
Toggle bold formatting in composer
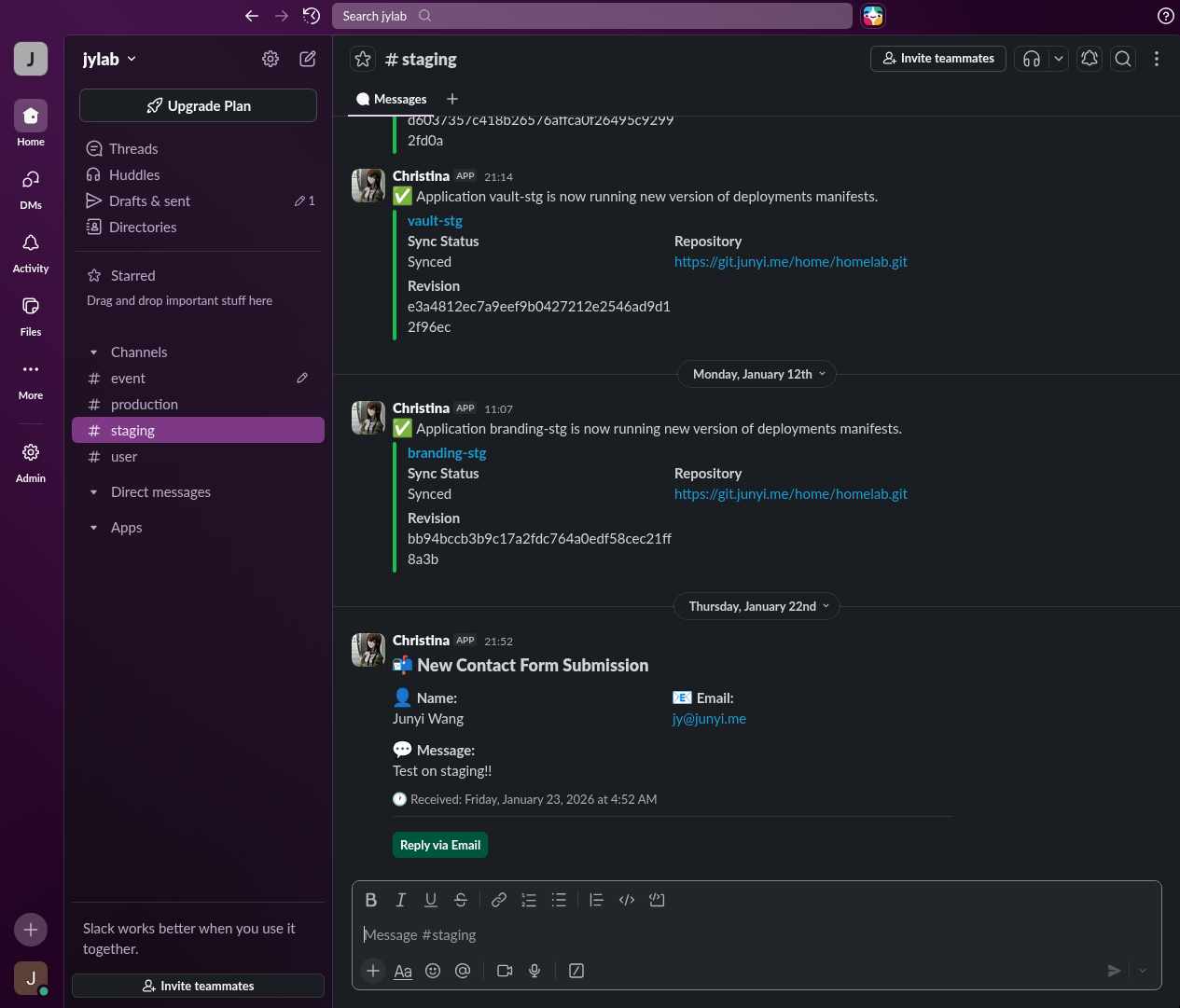click(x=371, y=900)
